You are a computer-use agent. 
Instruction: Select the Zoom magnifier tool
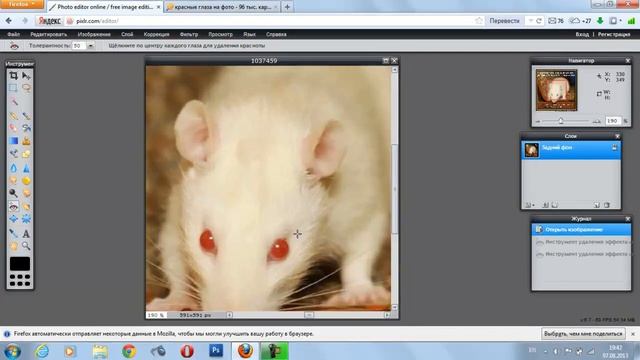pyautogui.click(x=26, y=246)
